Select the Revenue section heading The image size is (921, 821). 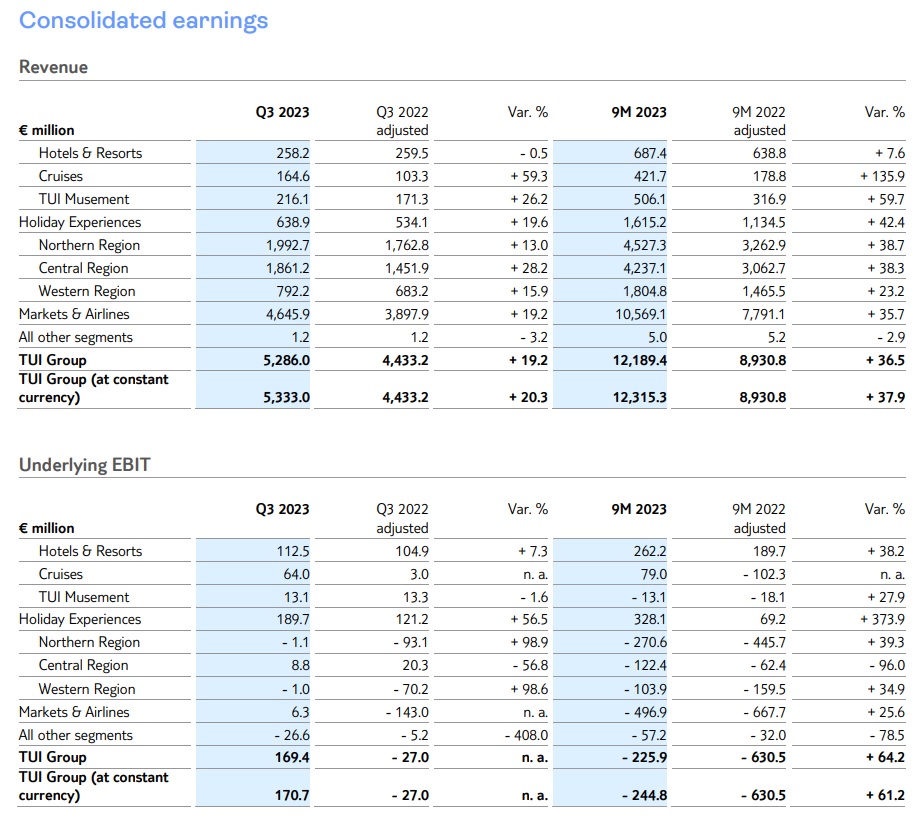[x=54, y=67]
